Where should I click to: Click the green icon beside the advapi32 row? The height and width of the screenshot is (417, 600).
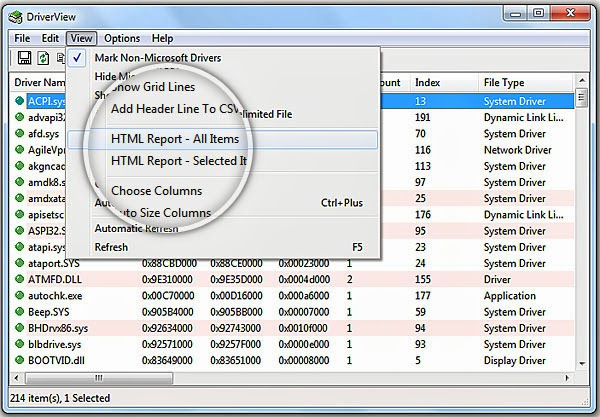click(20, 117)
